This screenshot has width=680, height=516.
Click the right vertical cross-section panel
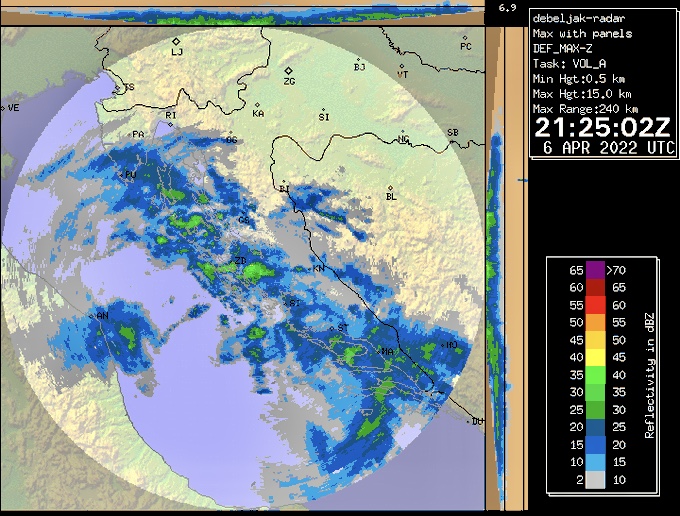507,268
